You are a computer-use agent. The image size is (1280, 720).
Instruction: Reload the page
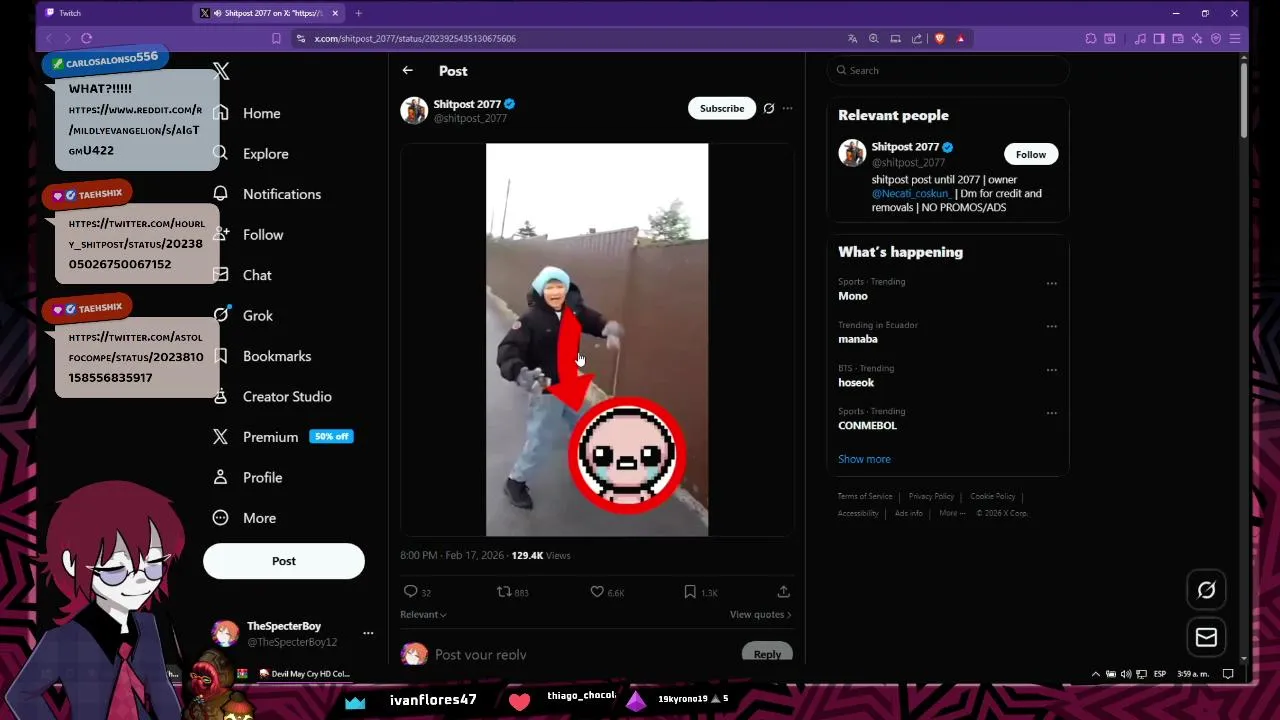click(x=87, y=38)
